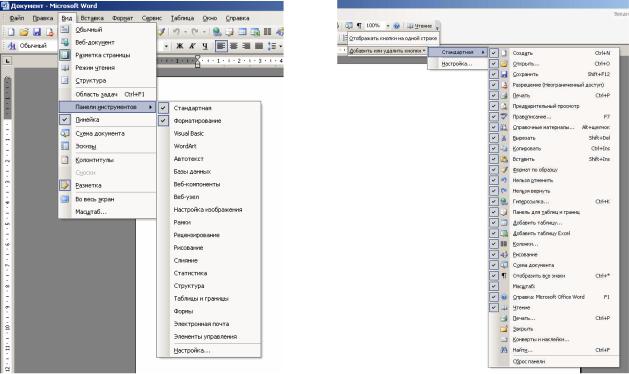Image resolution: width=629 pixels, height=374 pixels.
Task: Click the Underline (Ч) formatting icon
Action: pos(205,46)
